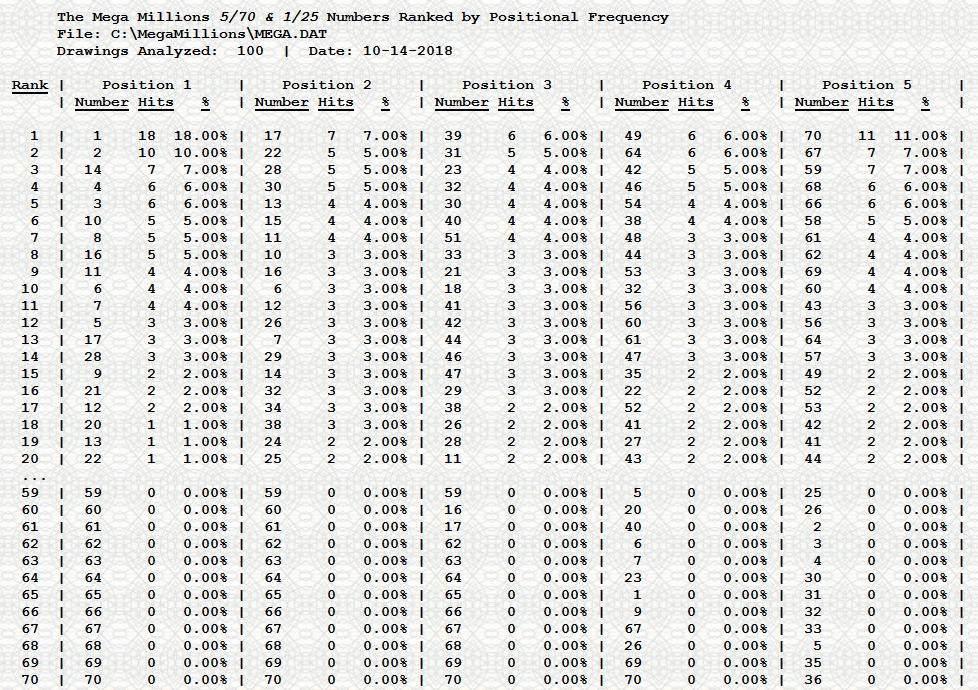Click the rank number 59 in Rank column
This screenshot has width=978, height=690.
coord(30,493)
